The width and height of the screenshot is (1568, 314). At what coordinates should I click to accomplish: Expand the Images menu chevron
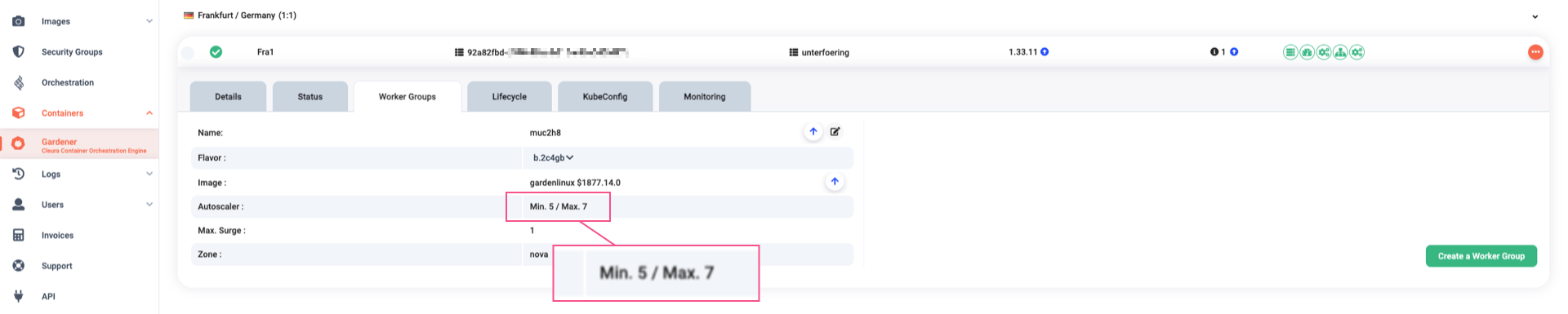coord(149,21)
